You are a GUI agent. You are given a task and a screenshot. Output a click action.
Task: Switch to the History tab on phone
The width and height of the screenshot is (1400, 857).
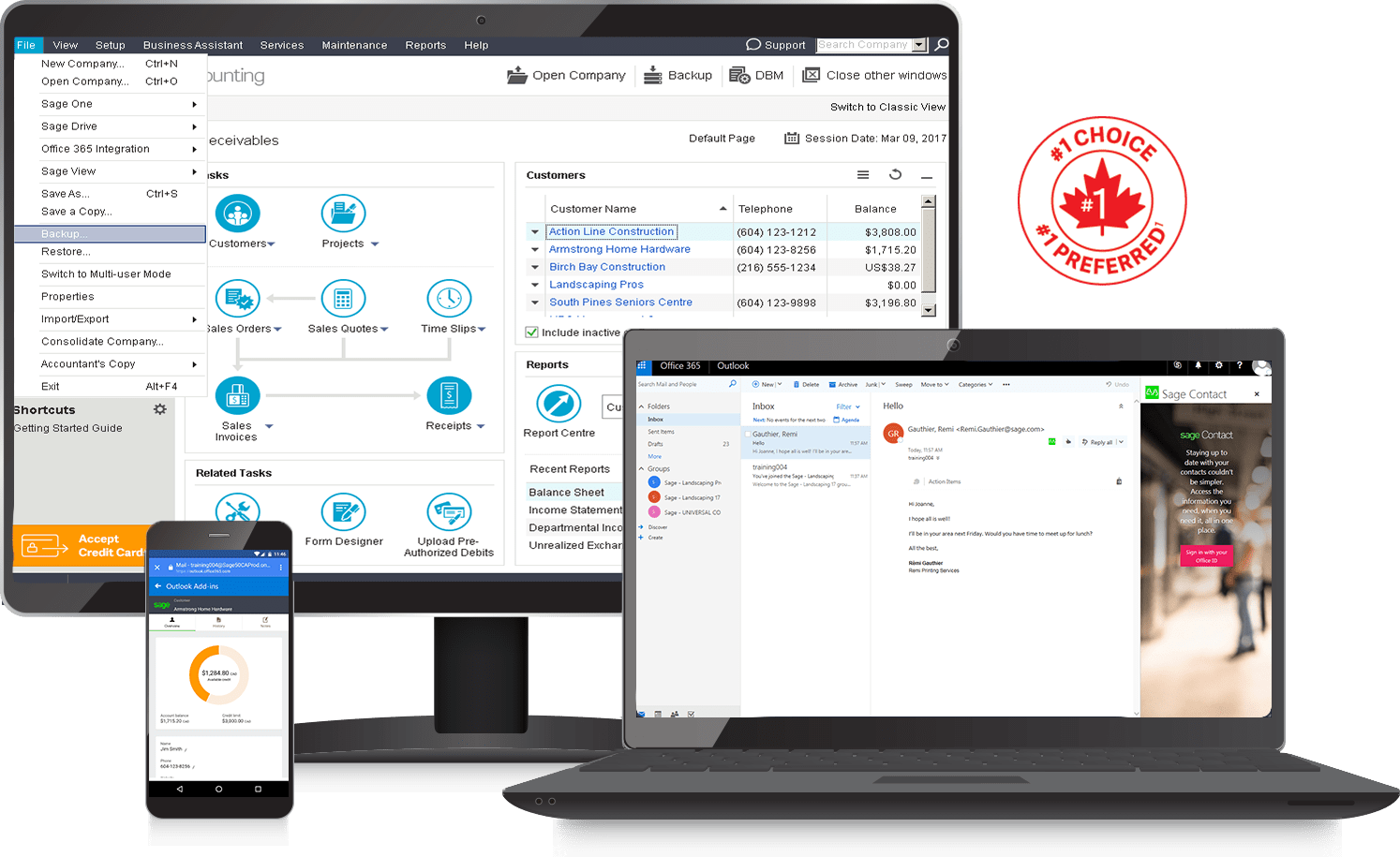pos(218,622)
